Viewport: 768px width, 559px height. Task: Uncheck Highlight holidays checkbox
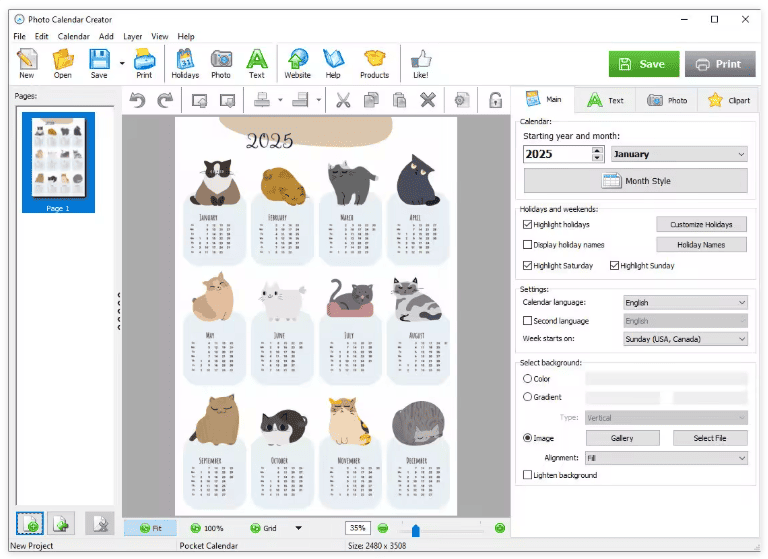point(528,224)
